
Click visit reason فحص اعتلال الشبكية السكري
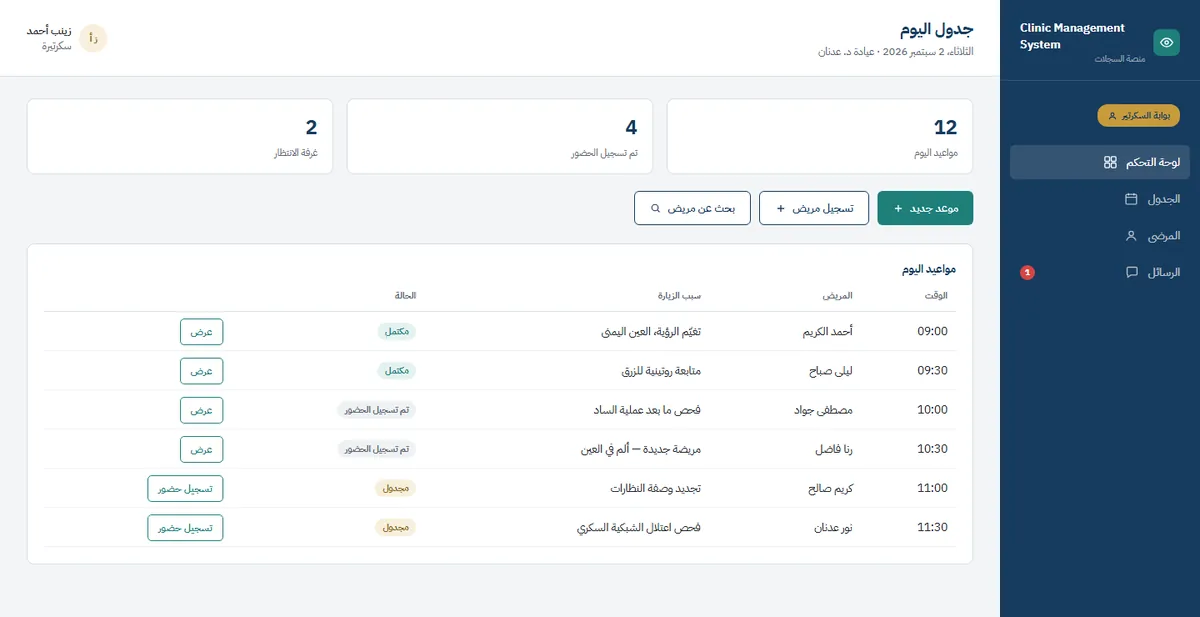[x=639, y=527]
